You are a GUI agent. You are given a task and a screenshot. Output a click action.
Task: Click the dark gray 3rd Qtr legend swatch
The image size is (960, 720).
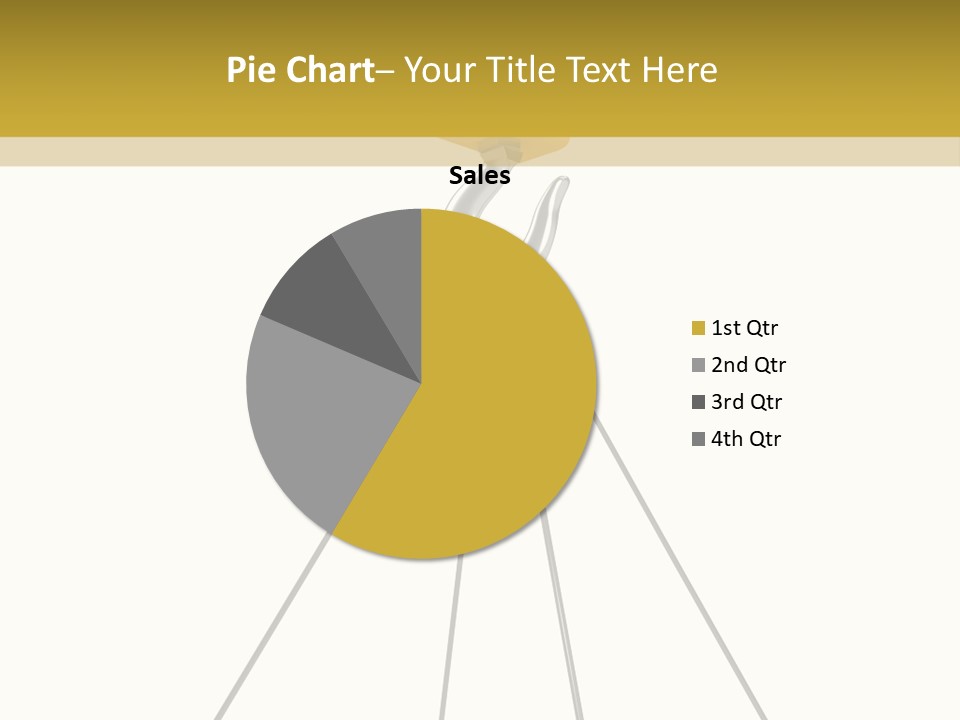click(698, 402)
